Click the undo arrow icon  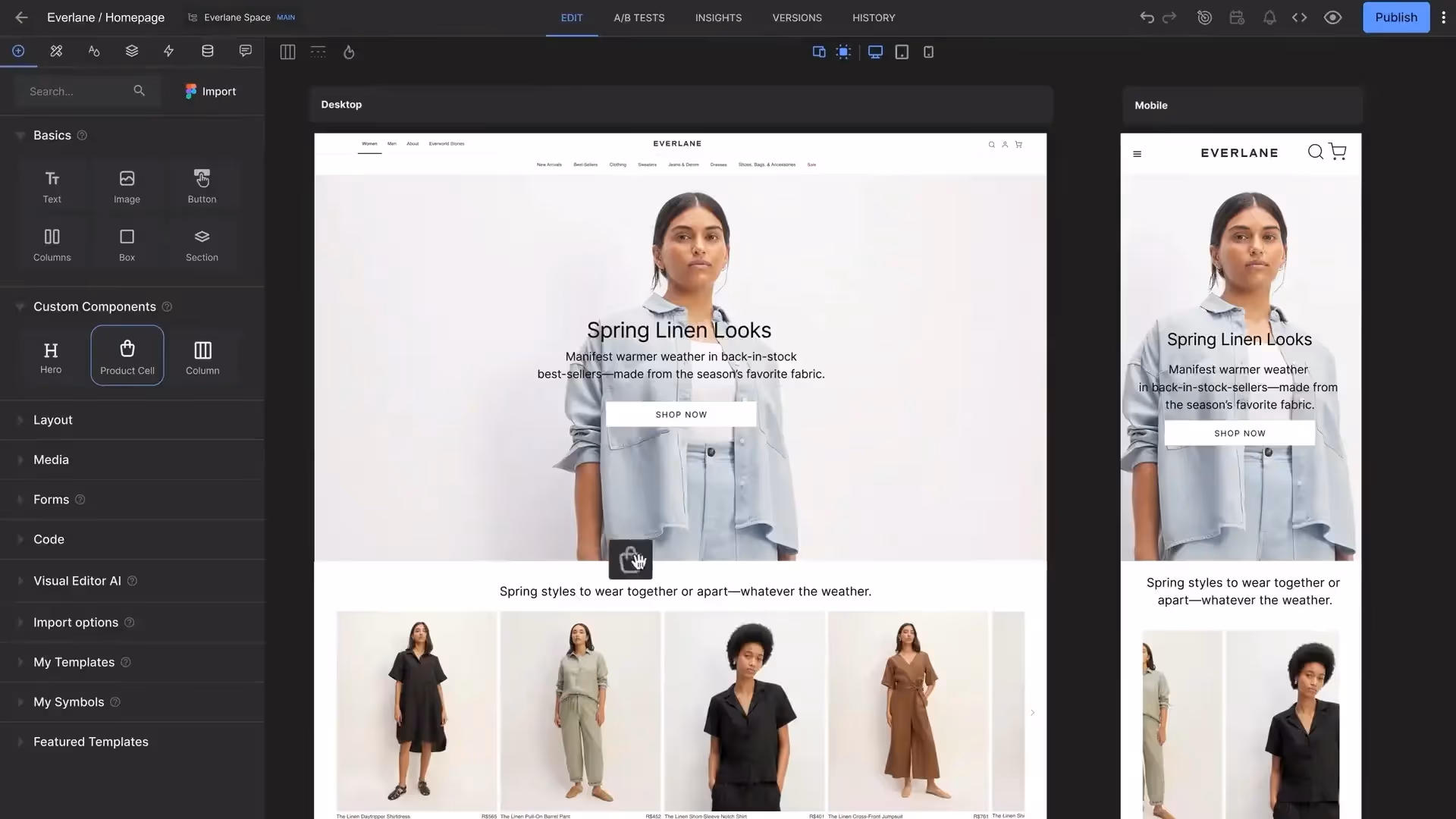(x=1147, y=17)
